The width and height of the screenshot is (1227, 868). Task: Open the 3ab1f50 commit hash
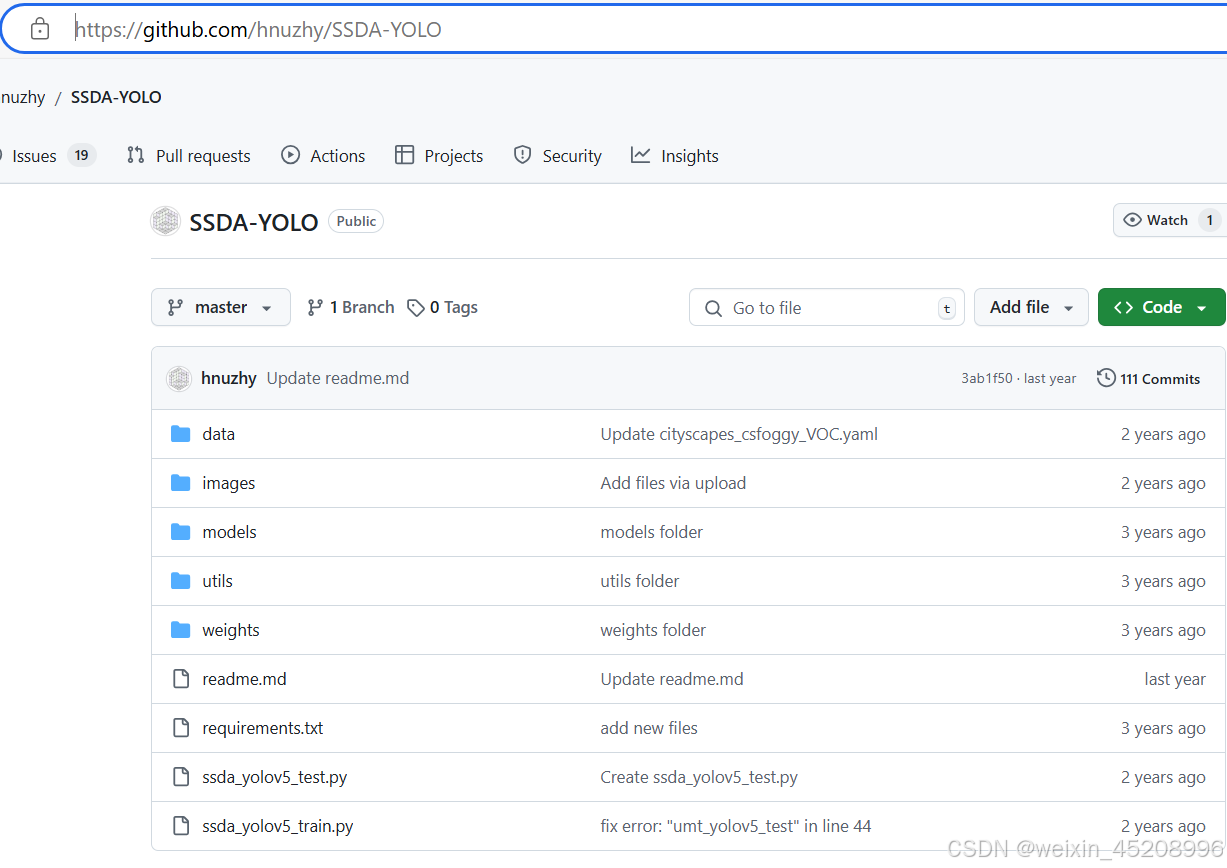[987, 379]
